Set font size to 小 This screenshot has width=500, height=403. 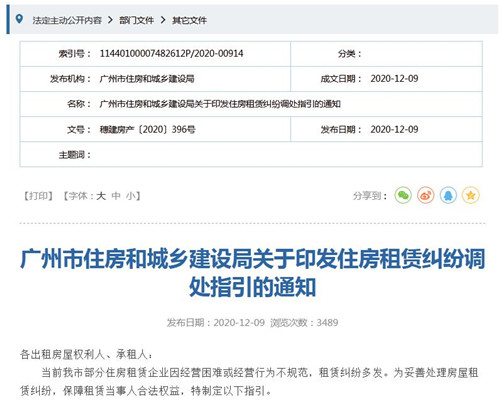pyautogui.click(x=131, y=196)
